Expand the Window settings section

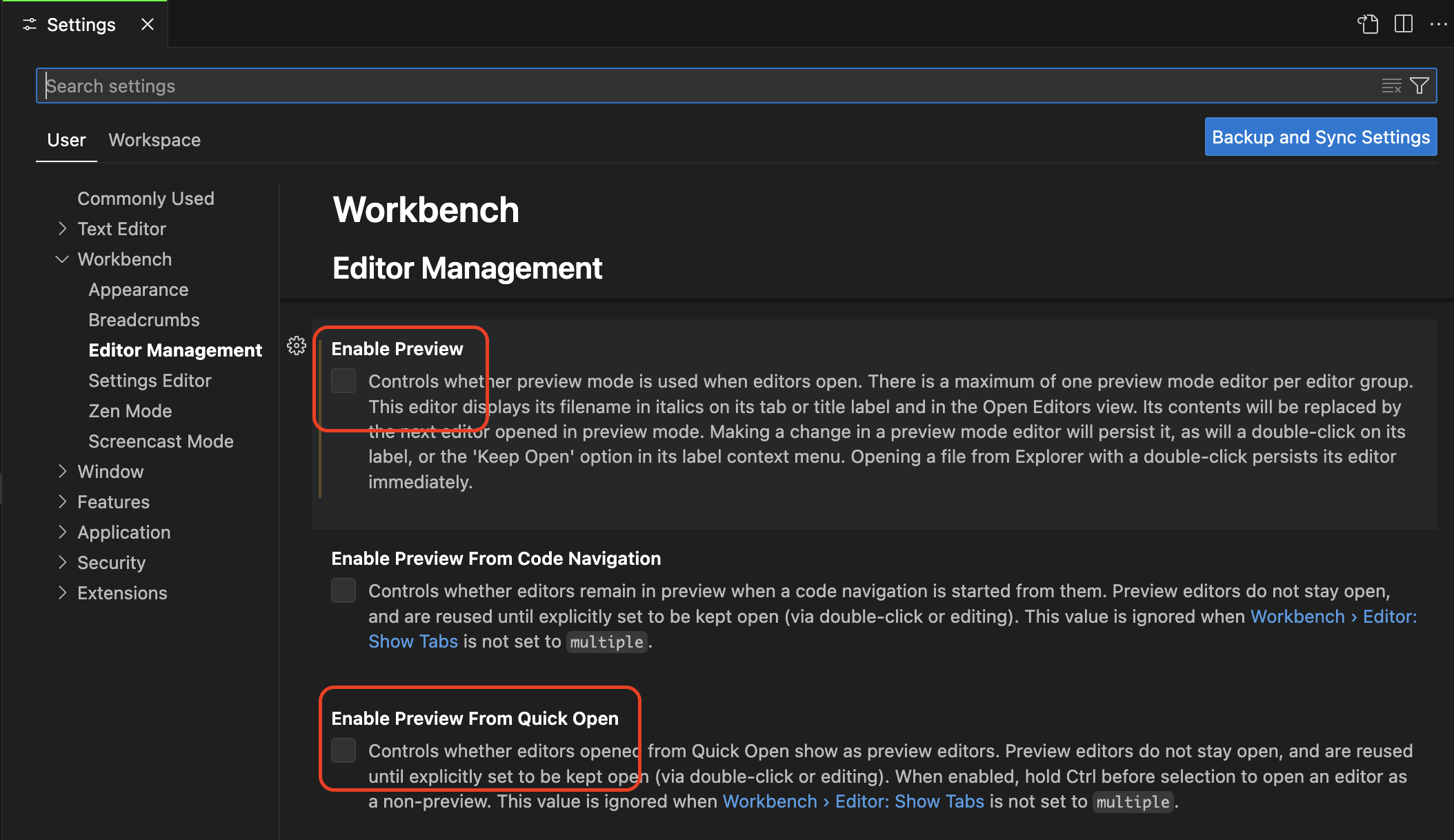click(62, 471)
